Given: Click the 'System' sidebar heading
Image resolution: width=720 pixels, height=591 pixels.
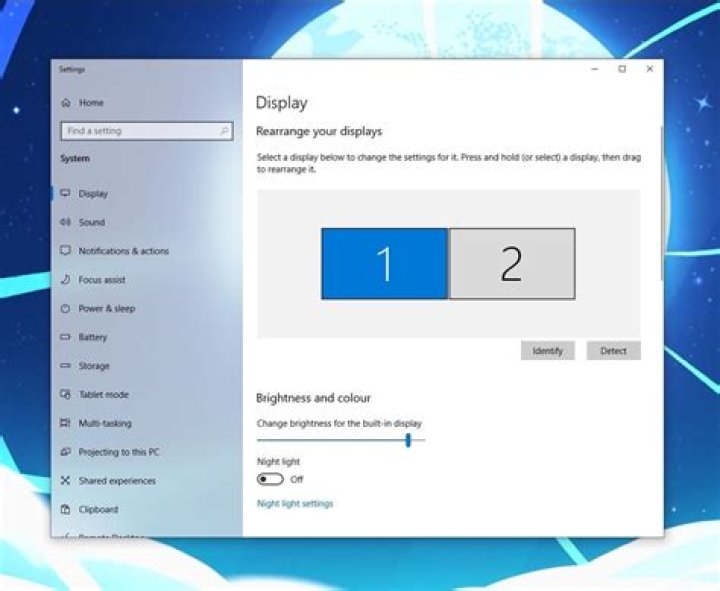Looking at the screenshot, I should [75, 158].
